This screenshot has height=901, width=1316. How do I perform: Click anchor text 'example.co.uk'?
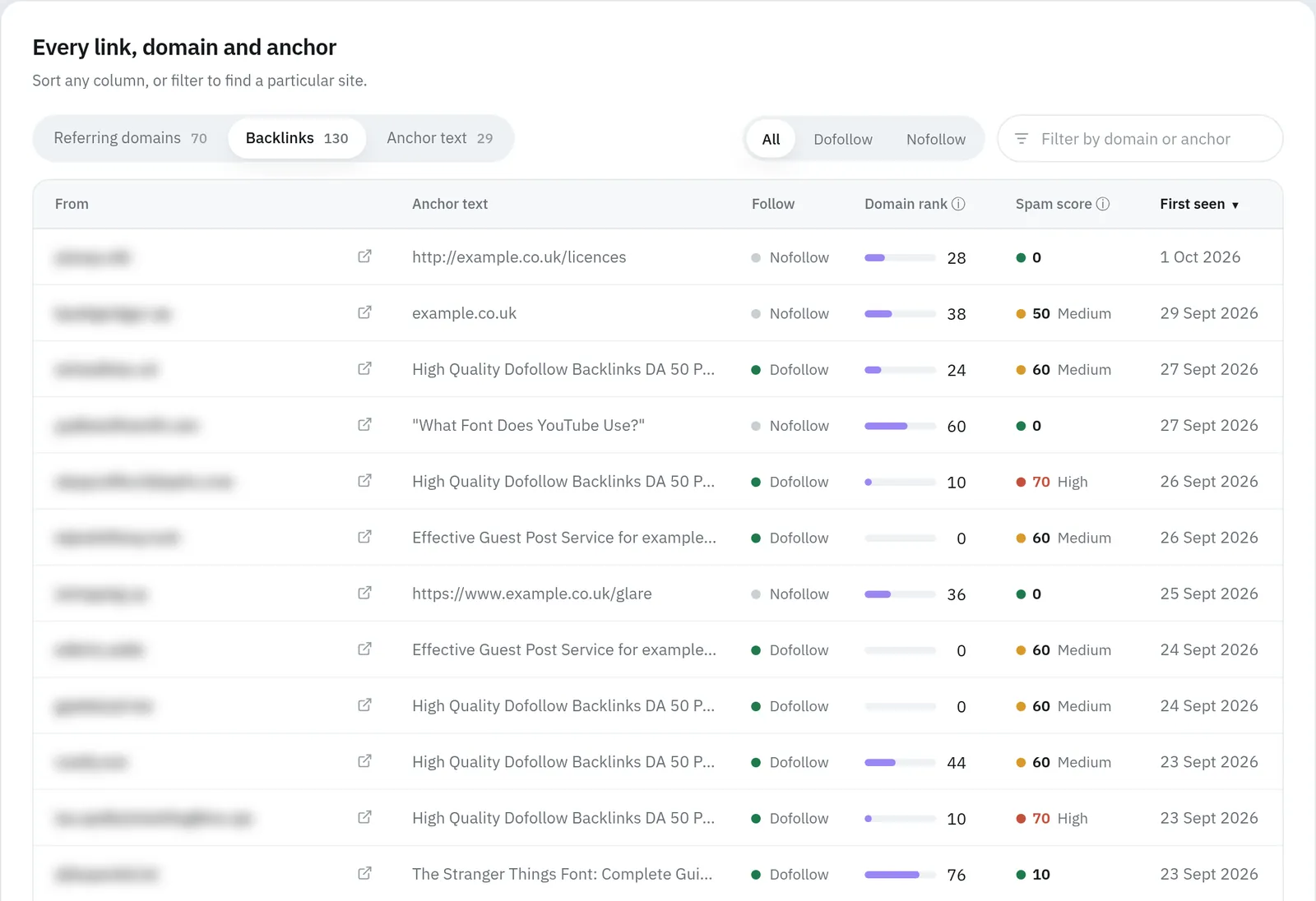(464, 313)
